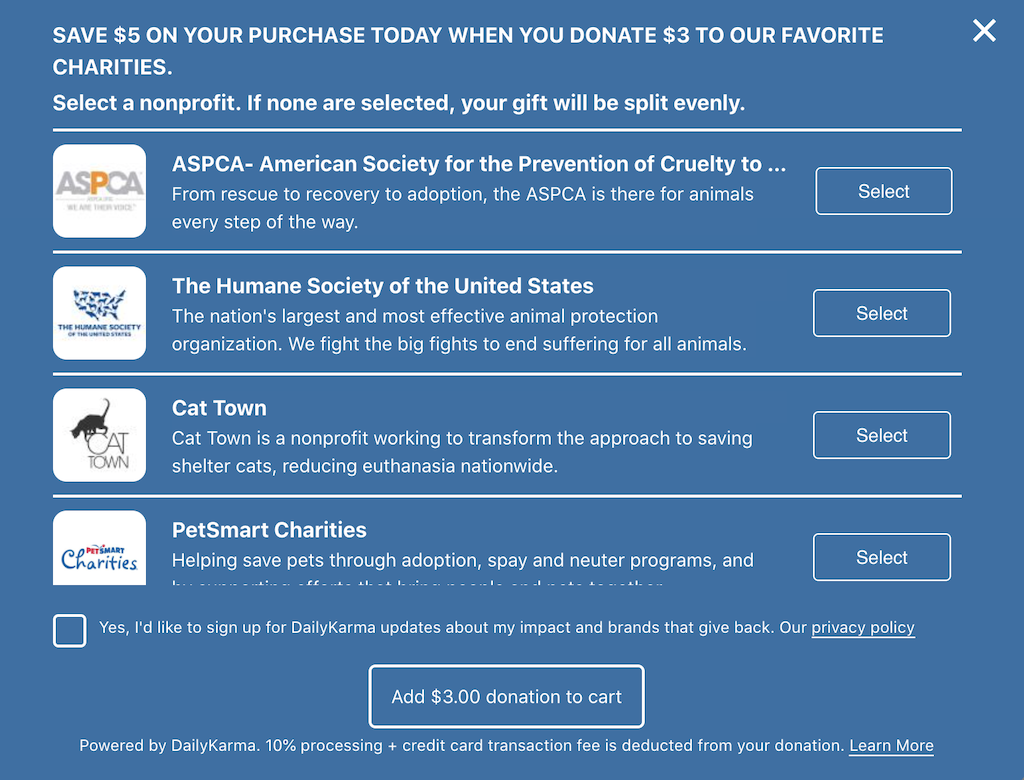Add $3.00 donation to cart
Screen dimensions: 1024x780
(x=506, y=696)
